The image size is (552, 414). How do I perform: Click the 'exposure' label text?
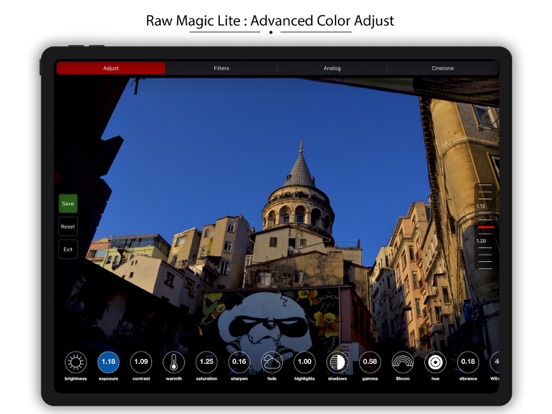[x=108, y=379]
